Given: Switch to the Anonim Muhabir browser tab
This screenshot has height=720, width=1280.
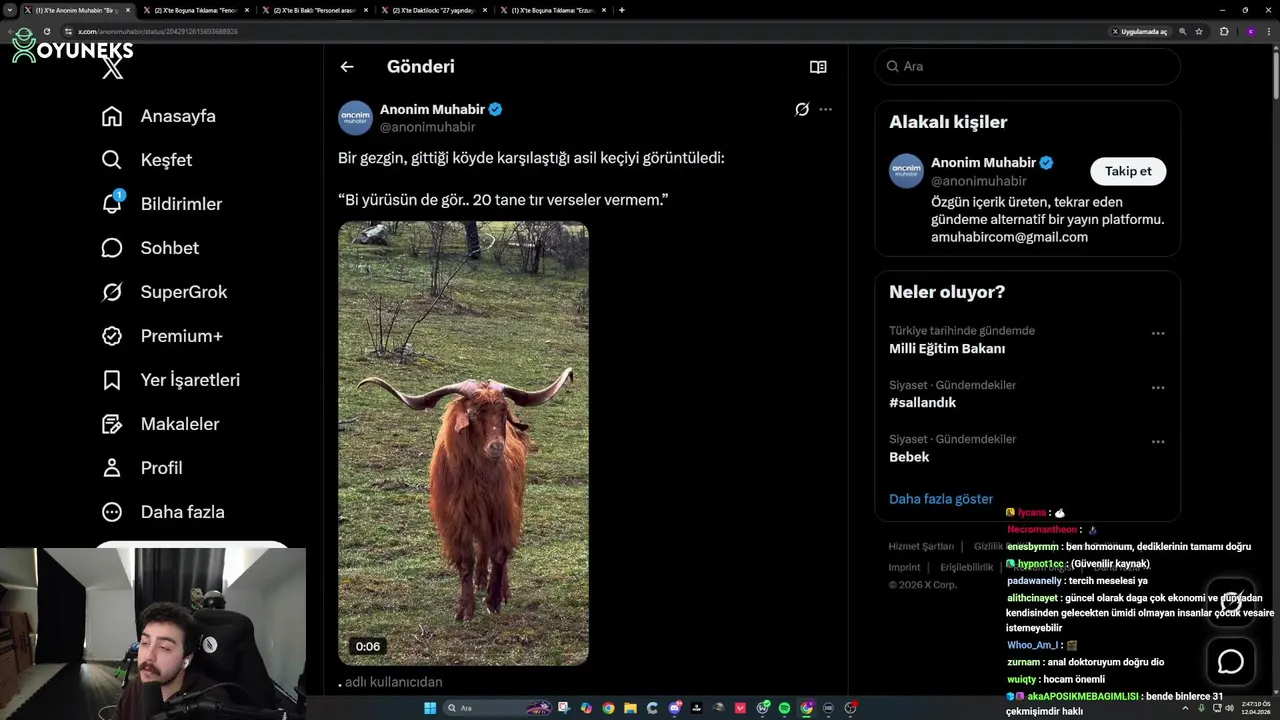Looking at the screenshot, I should click(75, 10).
